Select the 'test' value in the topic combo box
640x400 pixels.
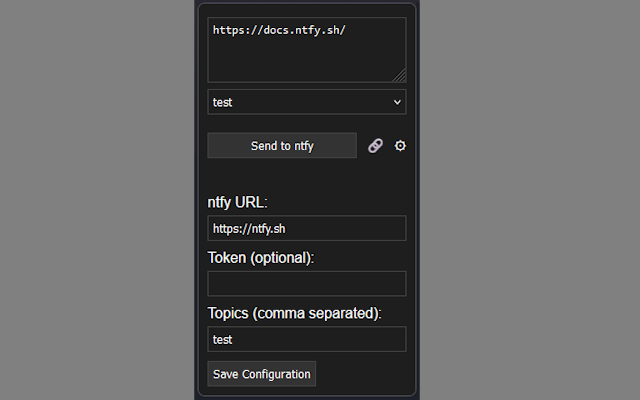pos(223,102)
